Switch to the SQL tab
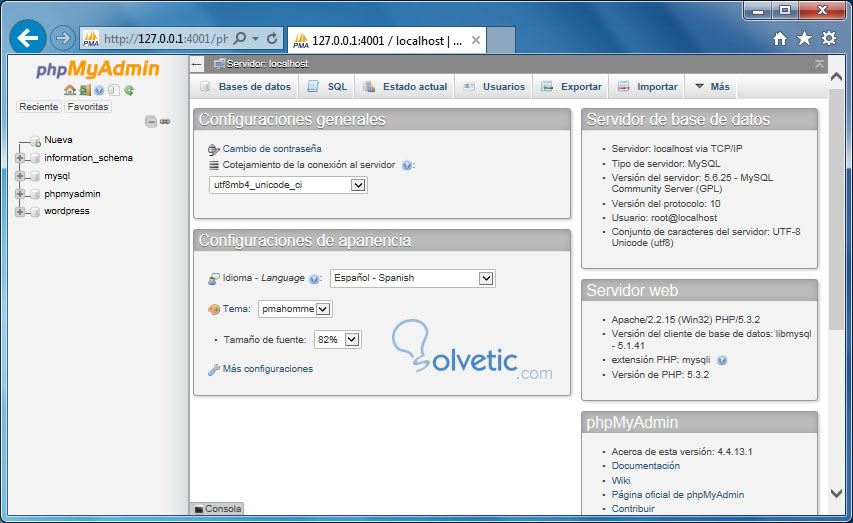This screenshot has width=853, height=523. [327, 87]
